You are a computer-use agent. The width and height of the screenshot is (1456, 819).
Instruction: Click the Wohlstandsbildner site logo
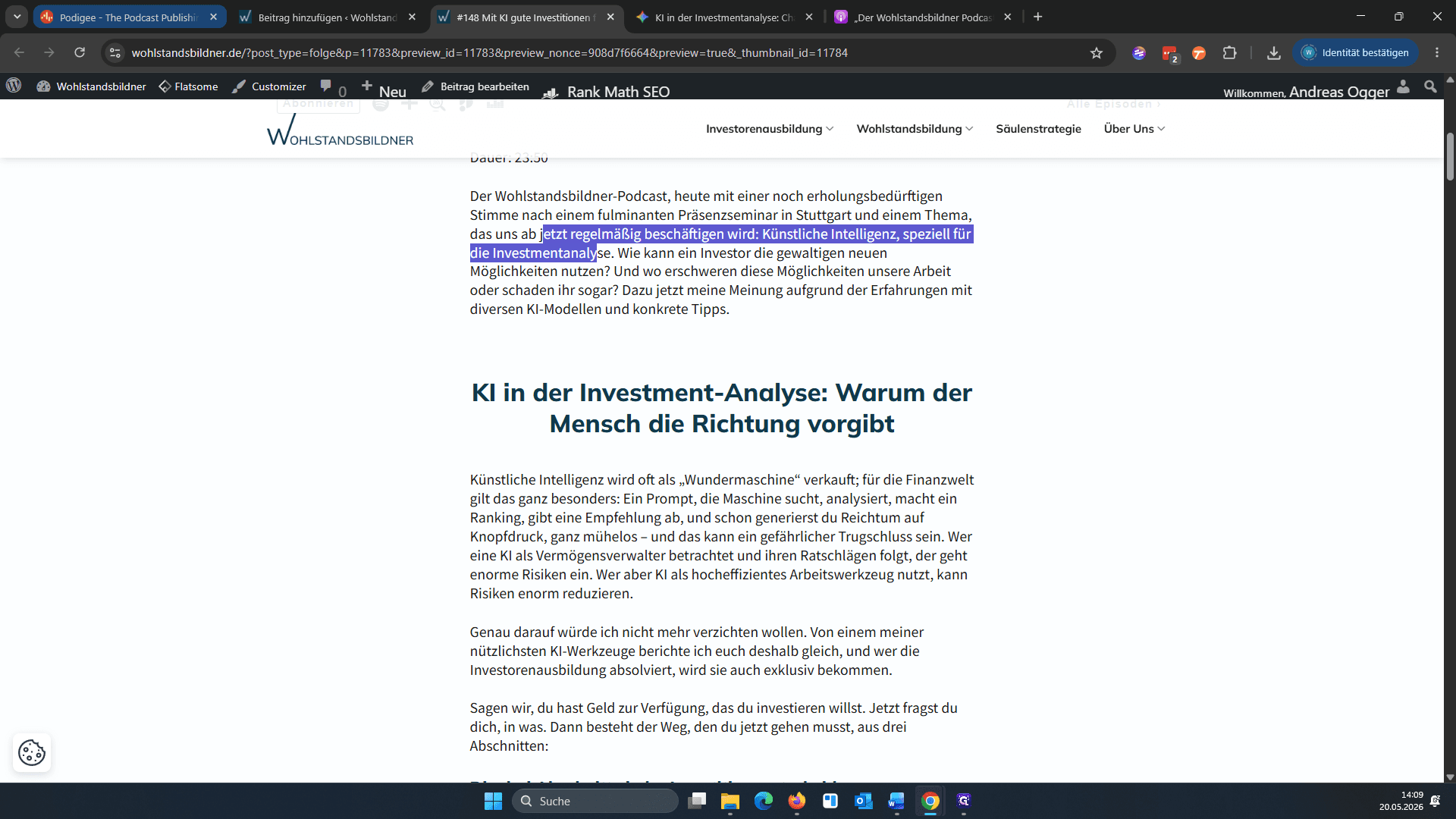tap(340, 130)
